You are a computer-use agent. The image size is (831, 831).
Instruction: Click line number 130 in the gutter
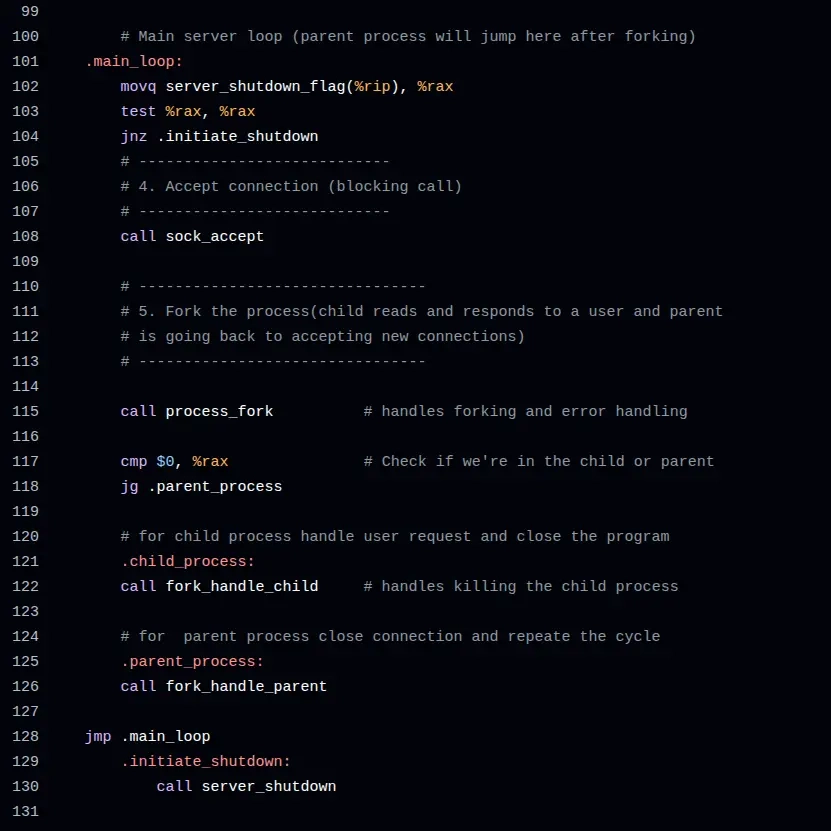[x=25, y=786]
